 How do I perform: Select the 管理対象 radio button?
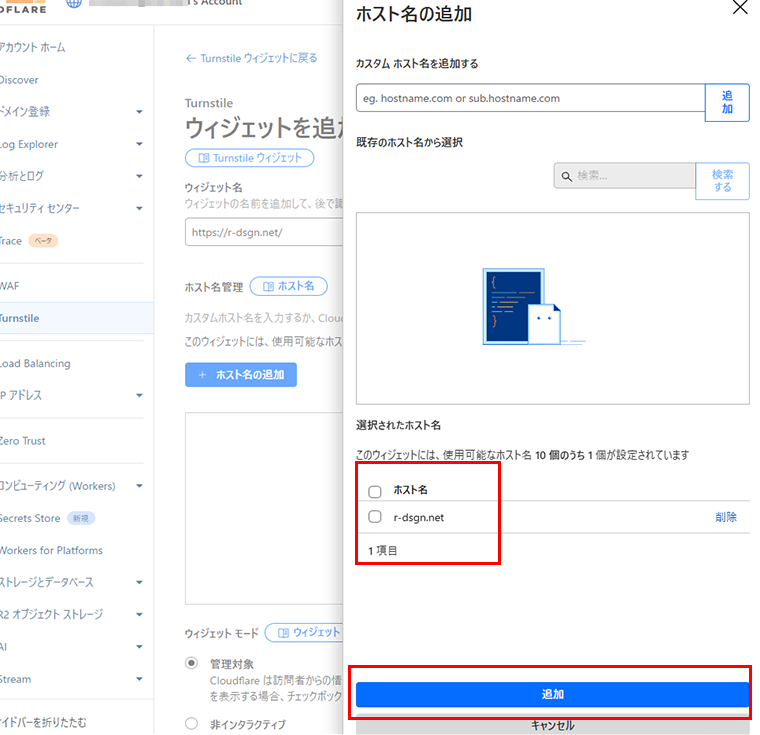191,663
